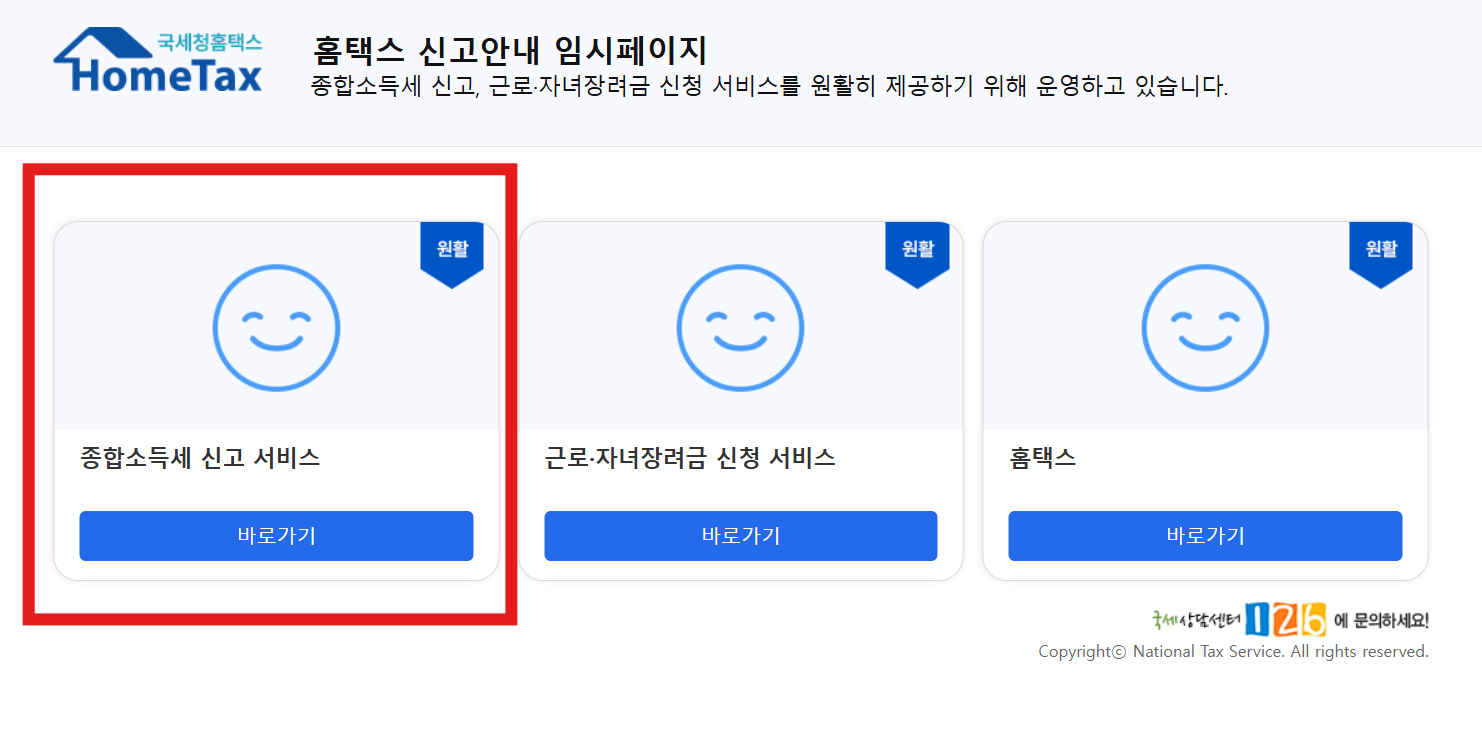Screen dimensions: 1482x730
Task: Click the 원활 status badge on 종합소득세 card
Action: pyautogui.click(x=452, y=250)
